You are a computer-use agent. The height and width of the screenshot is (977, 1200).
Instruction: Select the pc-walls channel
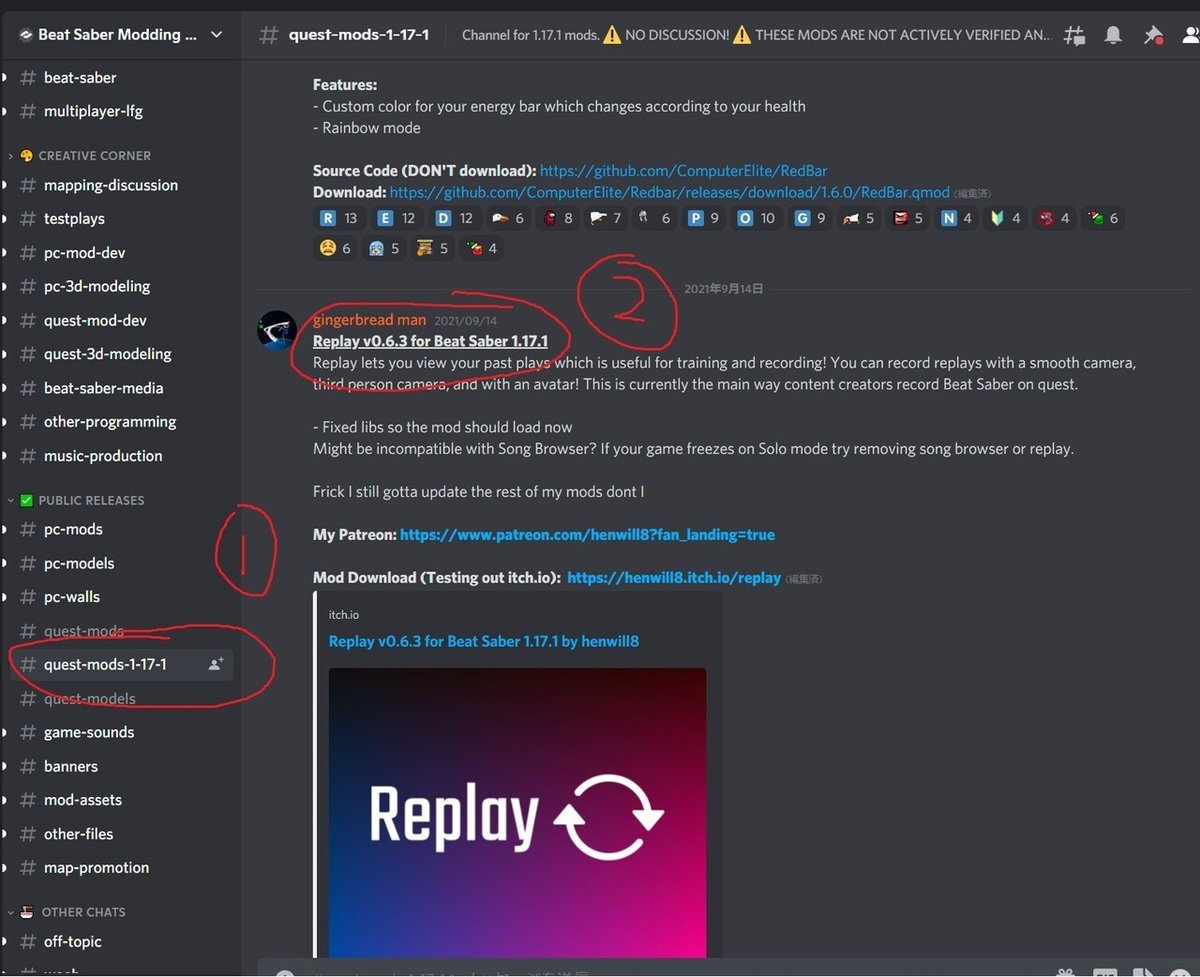tap(121, 597)
